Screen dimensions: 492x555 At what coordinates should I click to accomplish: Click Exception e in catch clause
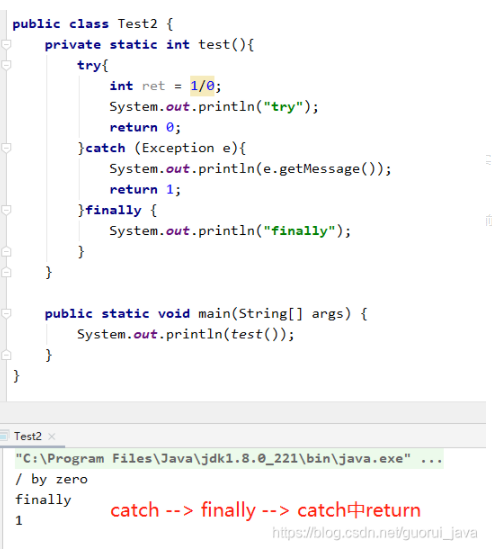(x=187, y=148)
